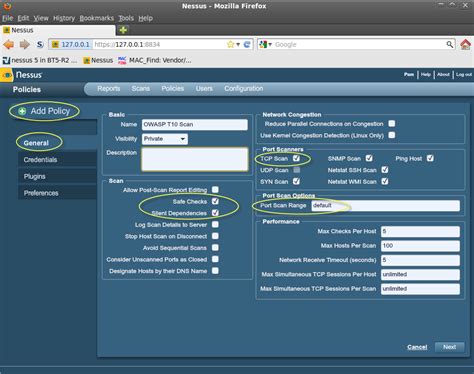This screenshot has width=474, height=374.
Task: Go to Firefox home page icon
Action: click(466, 44)
